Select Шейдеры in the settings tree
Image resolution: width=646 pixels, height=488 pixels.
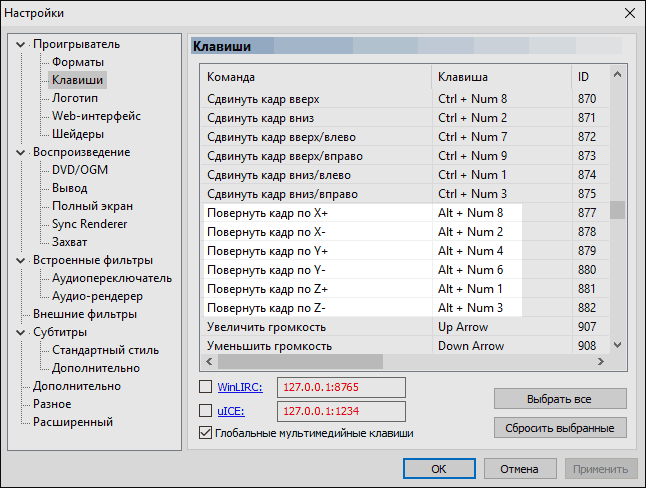78,134
